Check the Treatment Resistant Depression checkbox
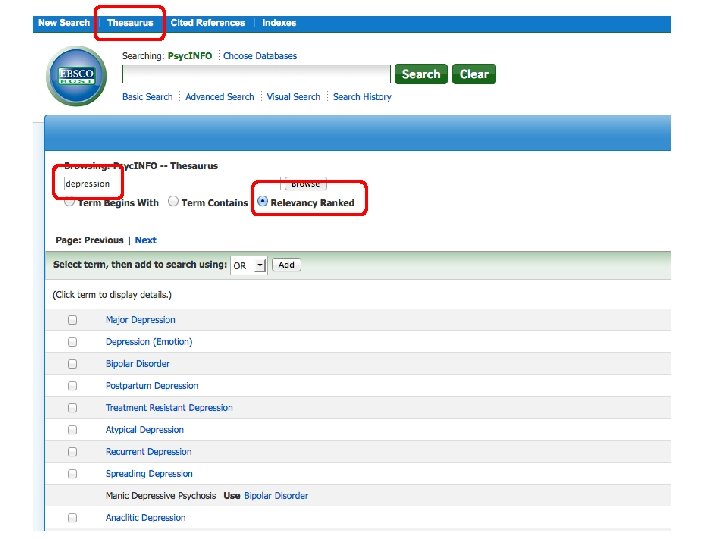The height and width of the screenshot is (540, 720). (x=73, y=408)
